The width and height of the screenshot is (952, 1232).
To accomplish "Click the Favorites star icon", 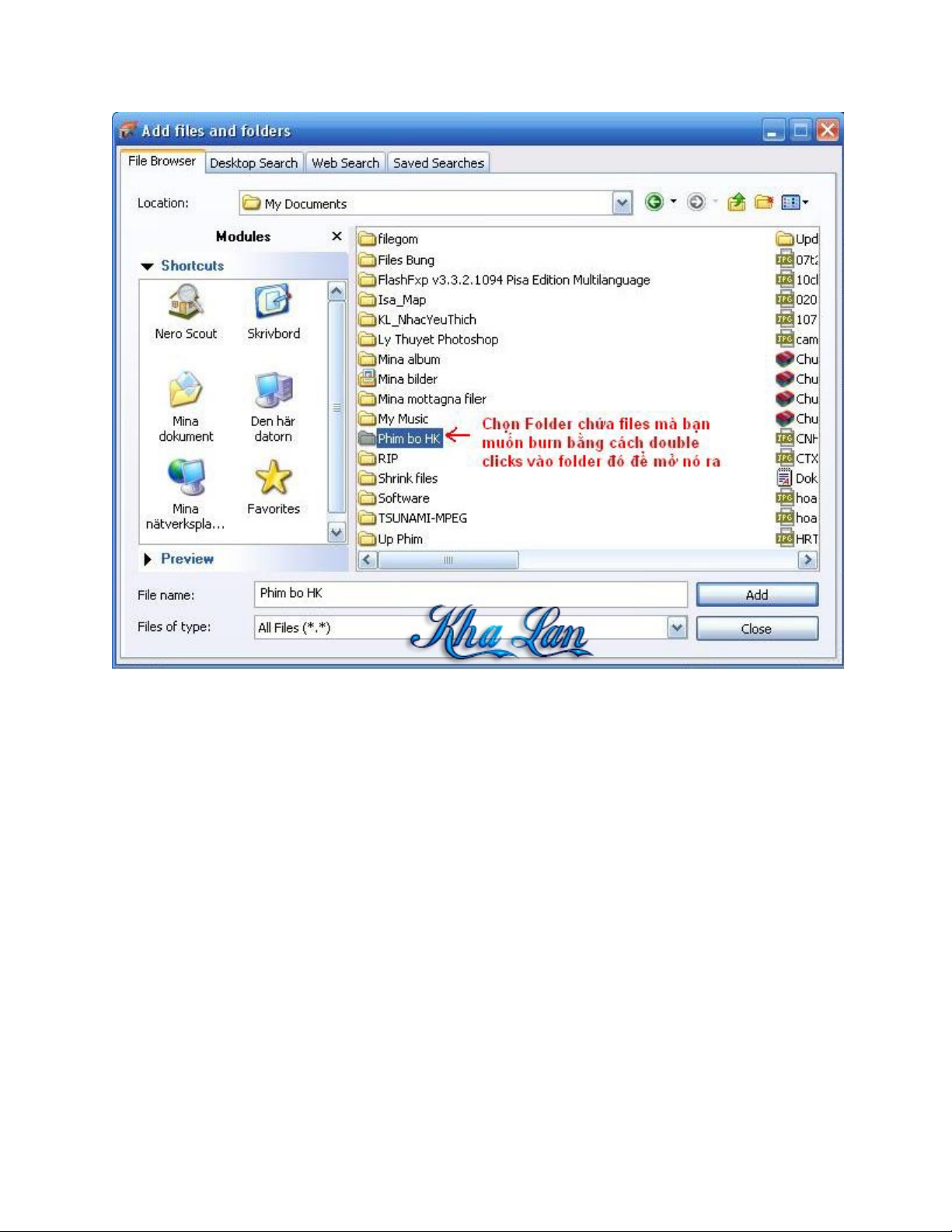I will (x=273, y=478).
